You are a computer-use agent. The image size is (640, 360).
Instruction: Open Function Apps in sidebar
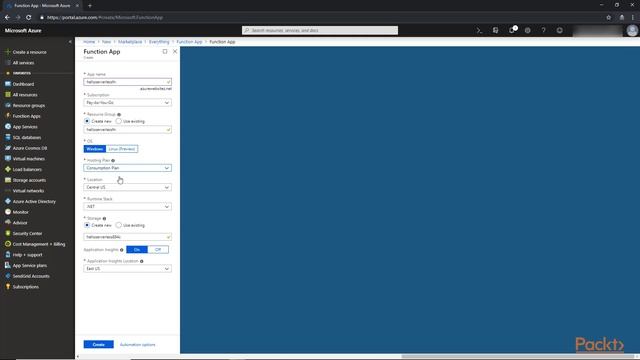(23, 116)
